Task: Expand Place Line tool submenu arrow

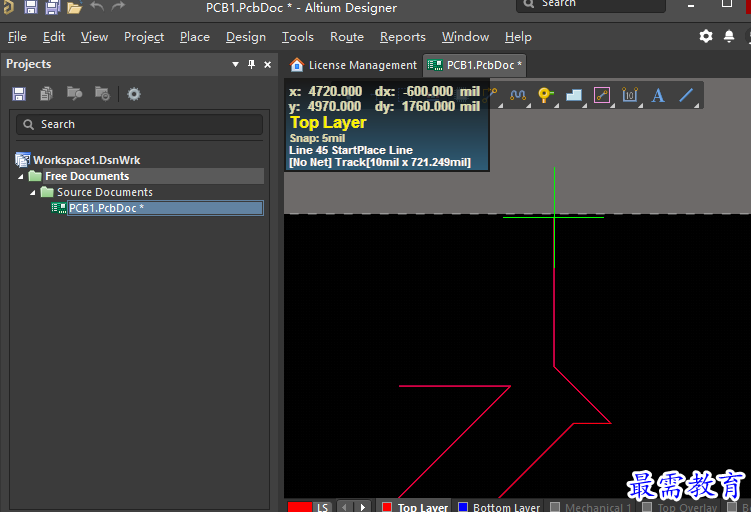Action: pos(697,106)
